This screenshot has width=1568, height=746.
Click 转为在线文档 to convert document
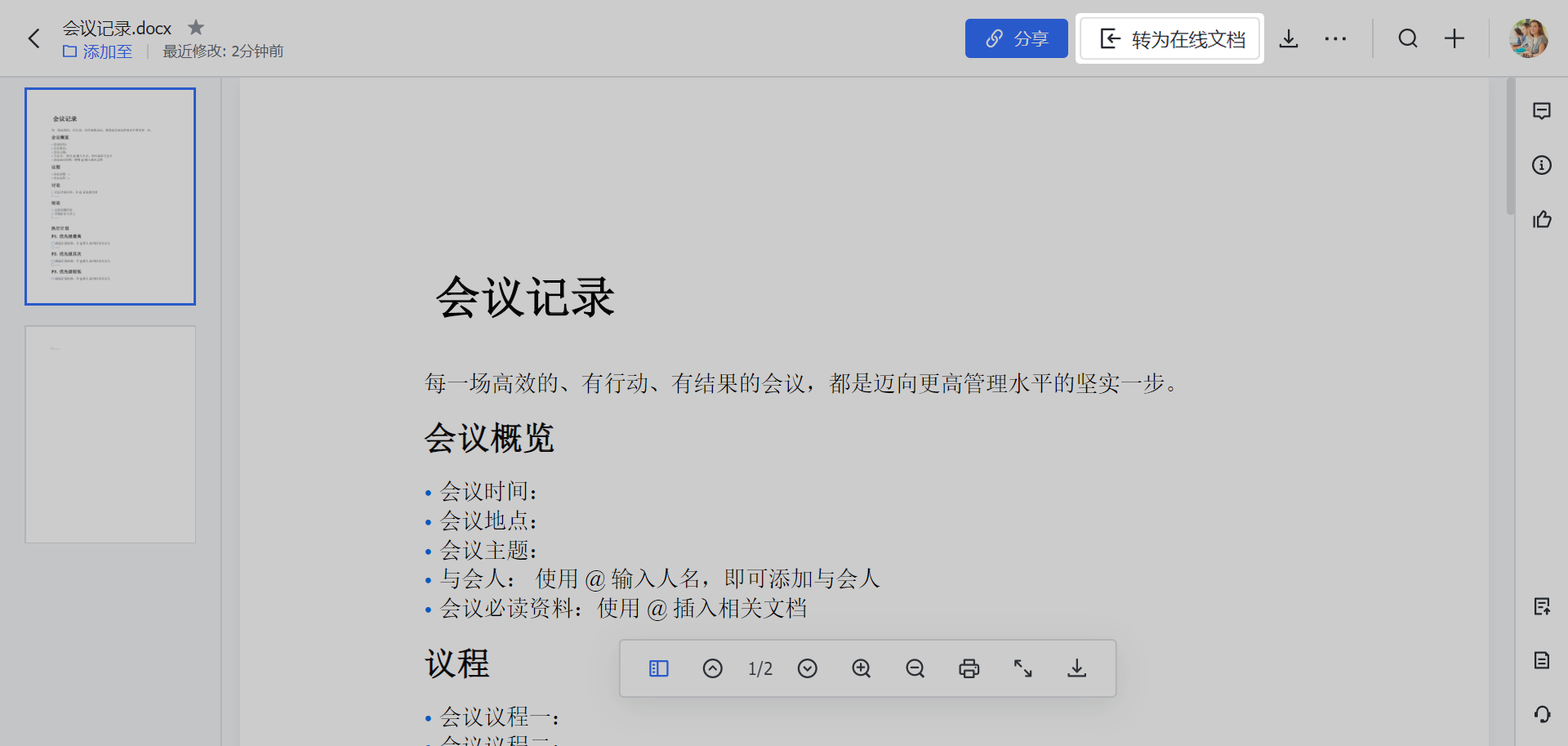(x=1169, y=38)
